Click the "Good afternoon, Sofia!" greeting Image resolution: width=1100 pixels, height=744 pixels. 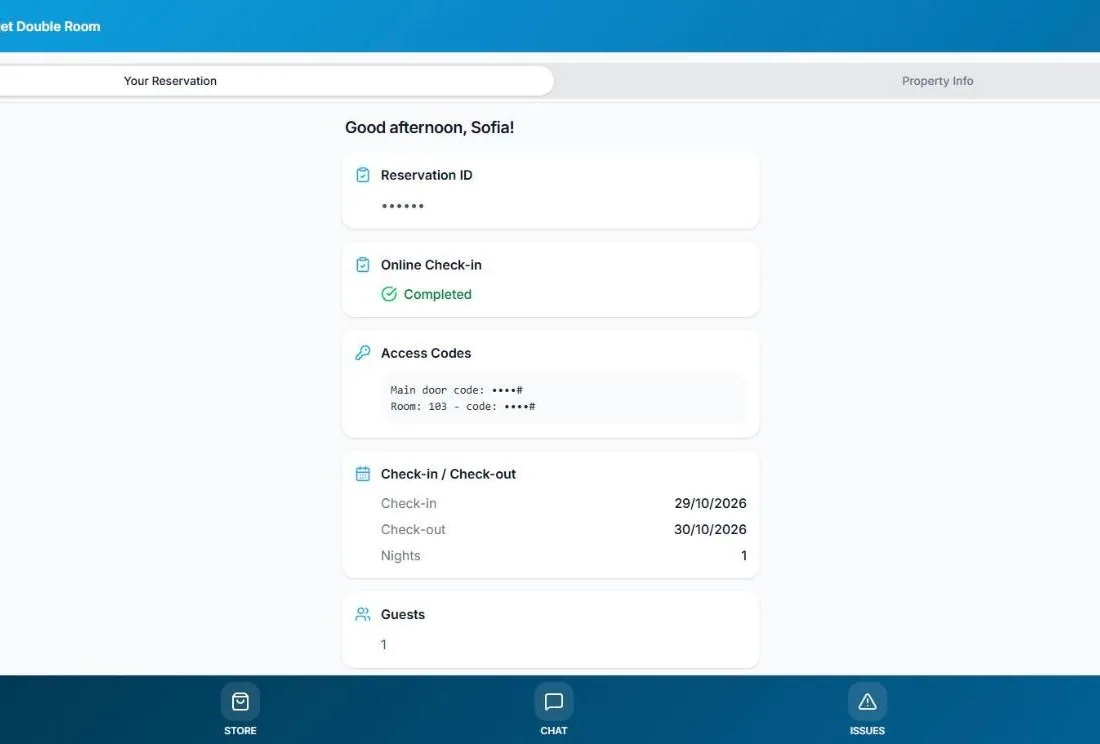pyautogui.click(x=429, y=128)
